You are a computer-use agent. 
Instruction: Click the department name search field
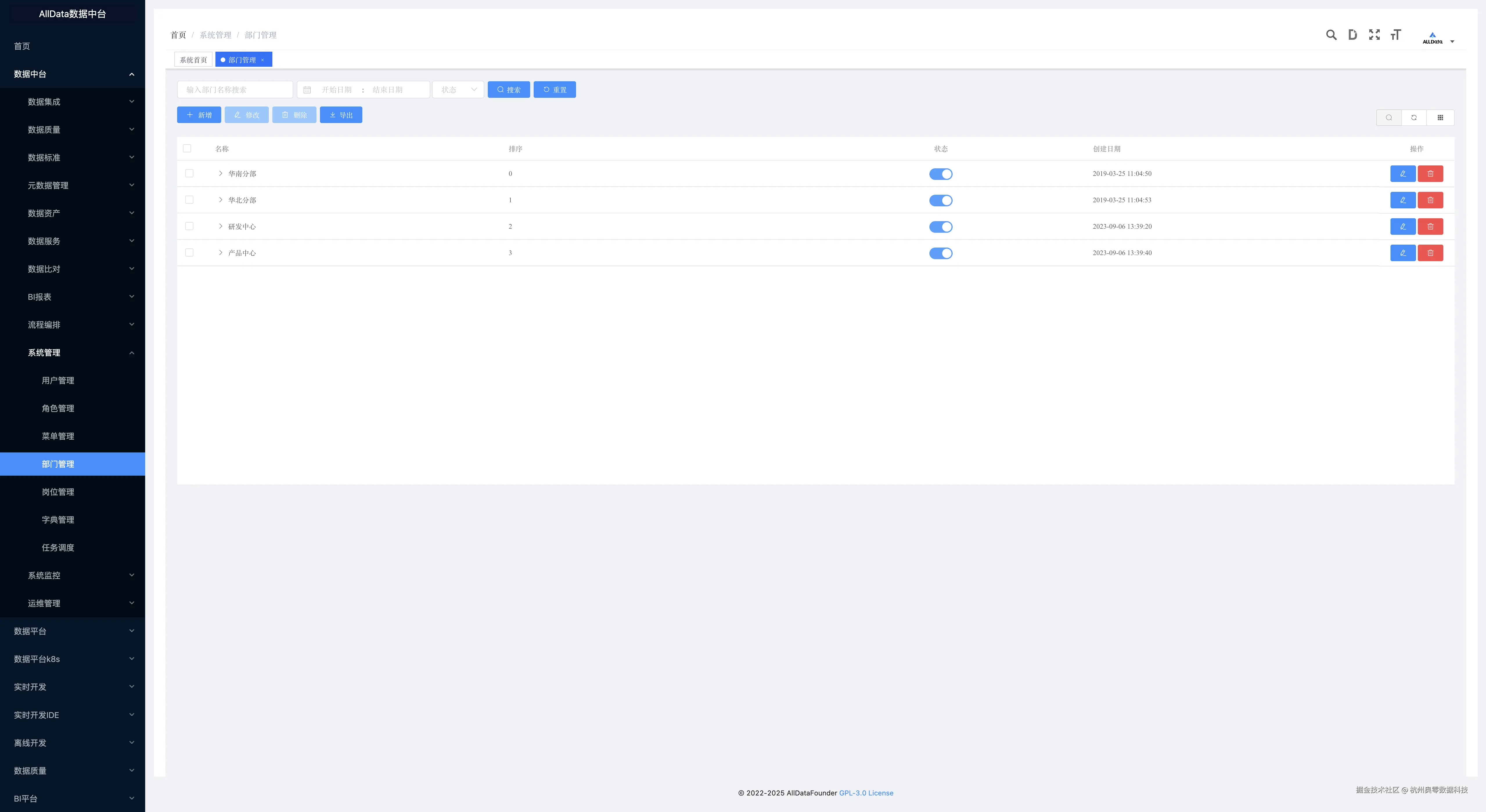coord(235,90)
